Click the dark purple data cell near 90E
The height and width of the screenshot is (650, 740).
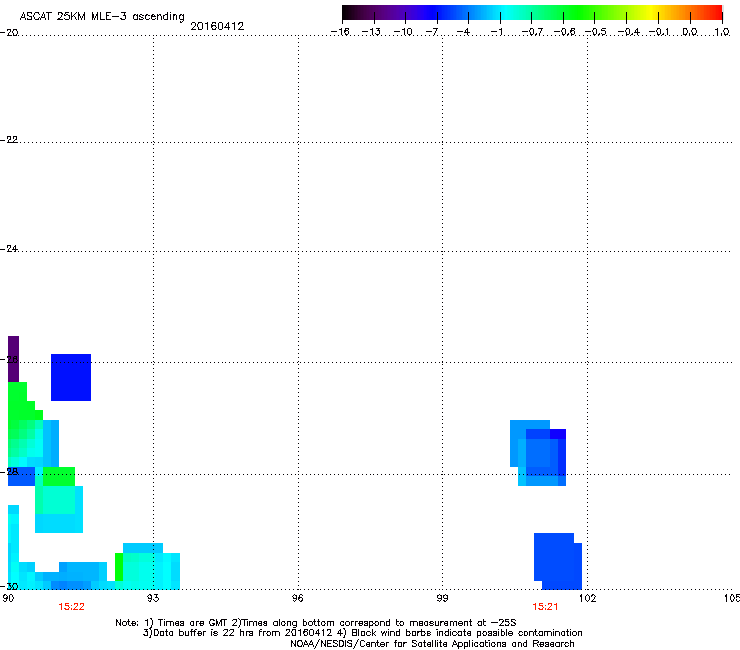13,359
